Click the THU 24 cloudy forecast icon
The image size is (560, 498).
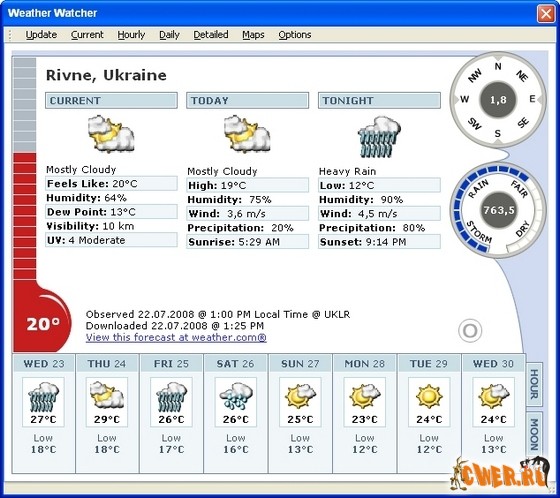click(x=107, y=395)
